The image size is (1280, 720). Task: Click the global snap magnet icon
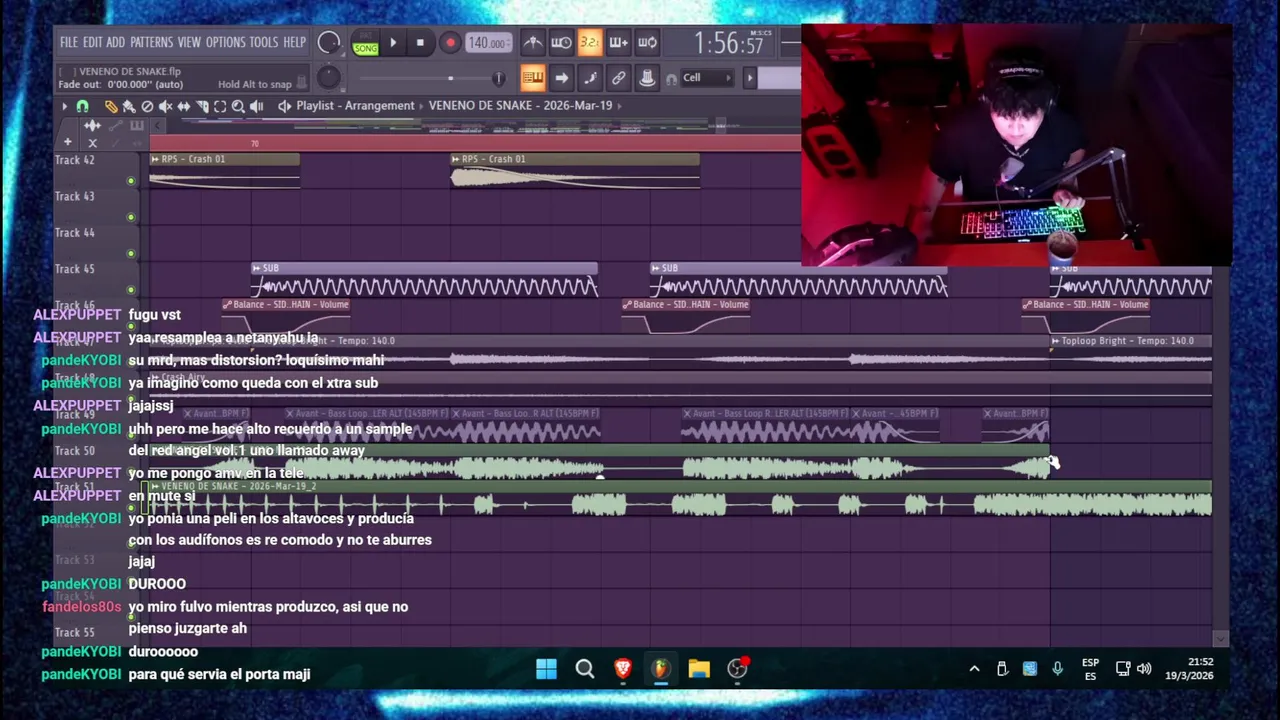(672, 79)
